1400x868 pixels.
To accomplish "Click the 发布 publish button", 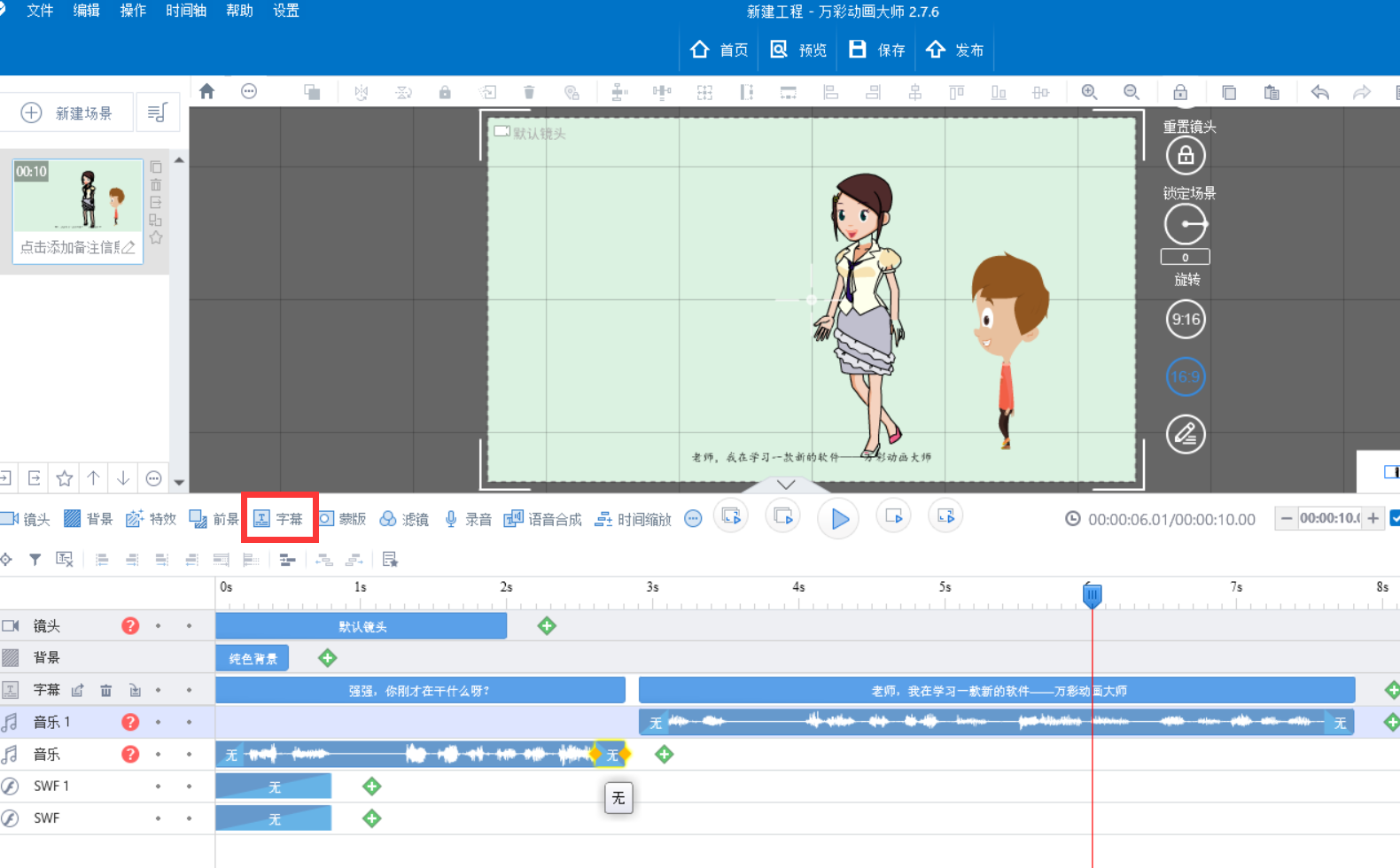I will tap(954, 50).
